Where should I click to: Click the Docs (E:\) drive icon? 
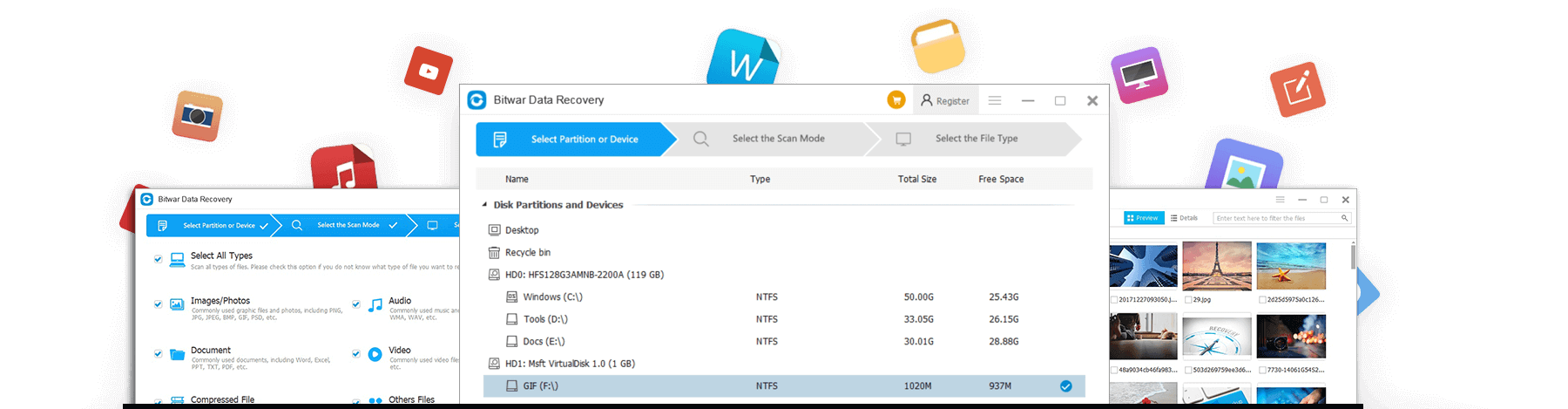(512, 342)
